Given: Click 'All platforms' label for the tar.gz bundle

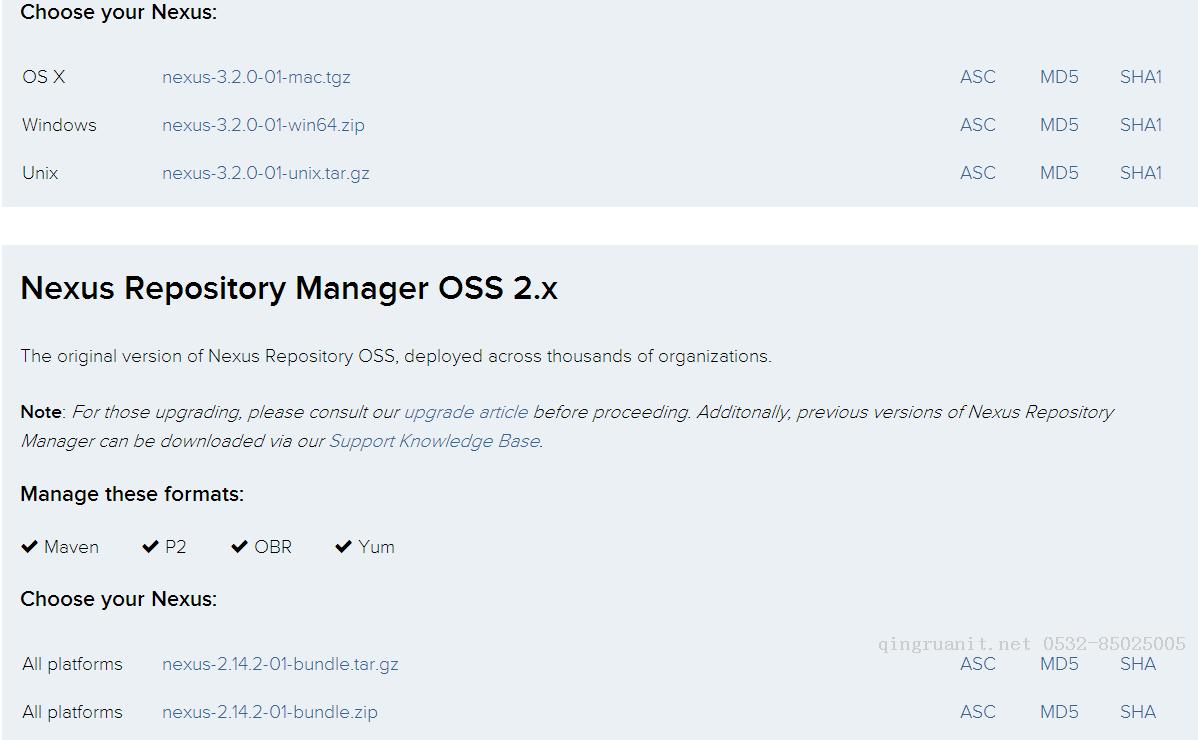Looking at the screenshot, I should pos(72,664).
